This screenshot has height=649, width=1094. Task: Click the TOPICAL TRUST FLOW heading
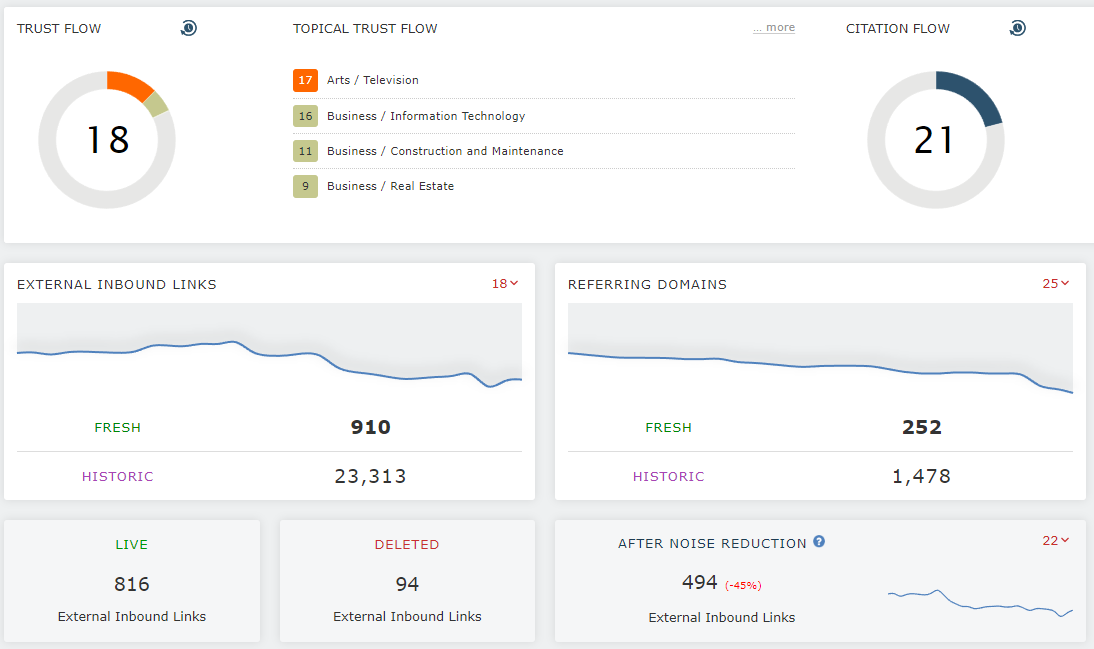365,29
